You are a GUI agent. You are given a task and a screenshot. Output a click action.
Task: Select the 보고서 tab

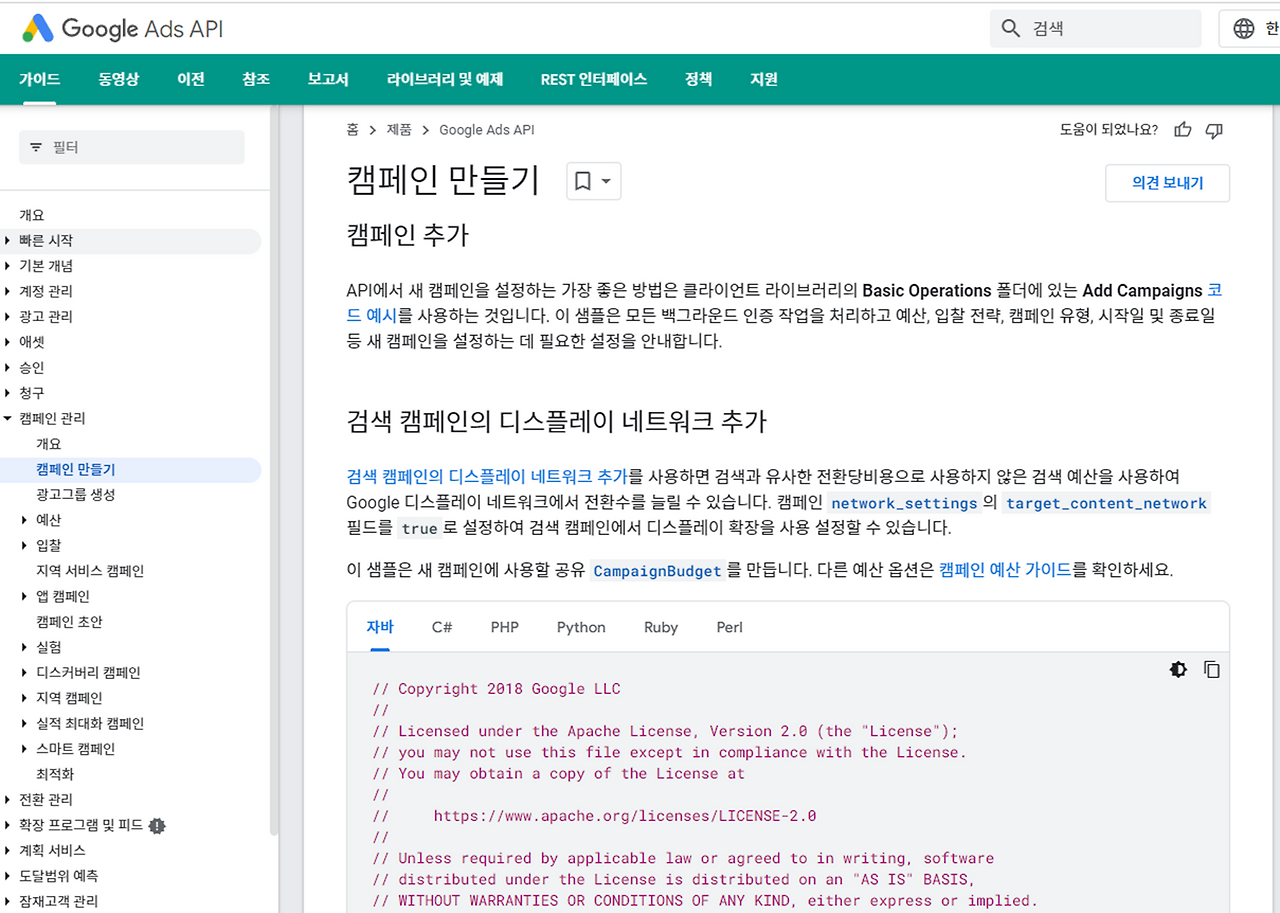pos(328,79)
